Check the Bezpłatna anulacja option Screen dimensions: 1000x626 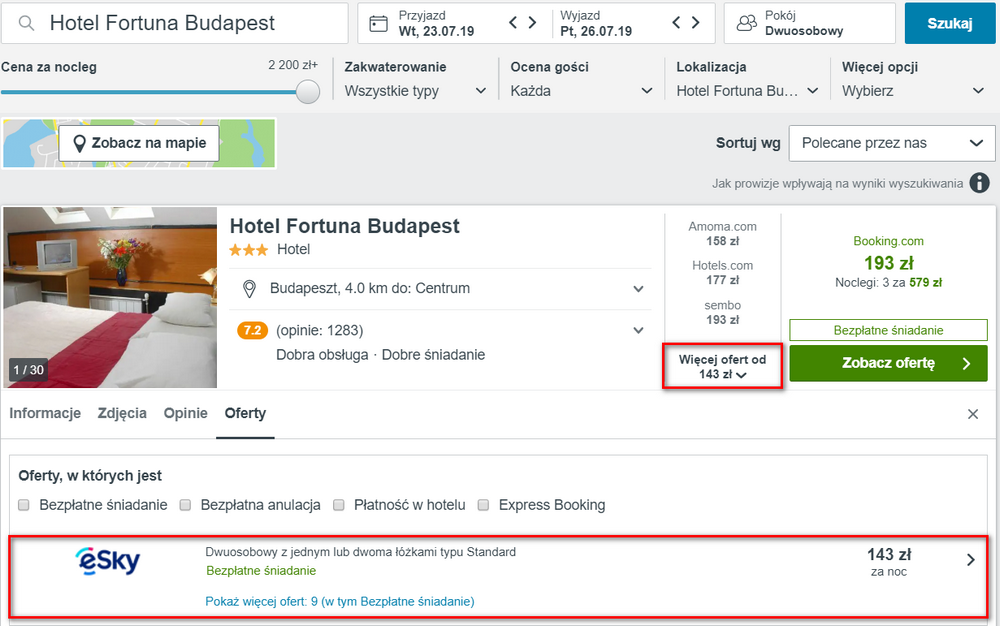185,505
